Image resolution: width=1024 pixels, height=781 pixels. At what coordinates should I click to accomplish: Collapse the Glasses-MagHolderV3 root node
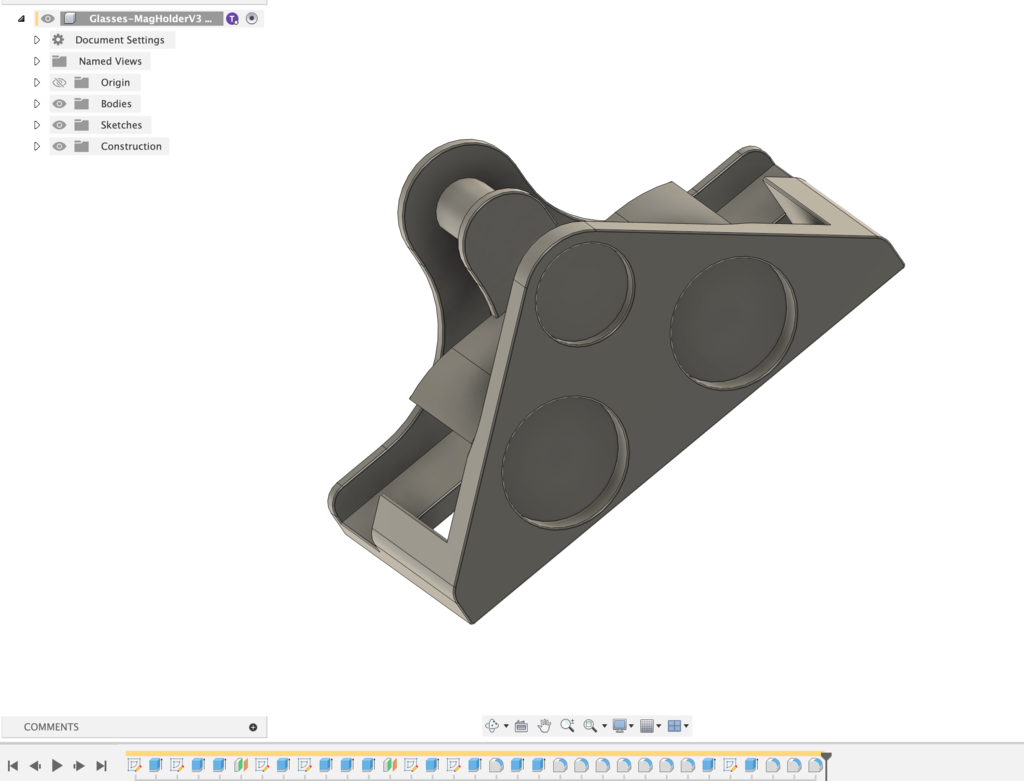pyautogui.click(x=21, y=18)
